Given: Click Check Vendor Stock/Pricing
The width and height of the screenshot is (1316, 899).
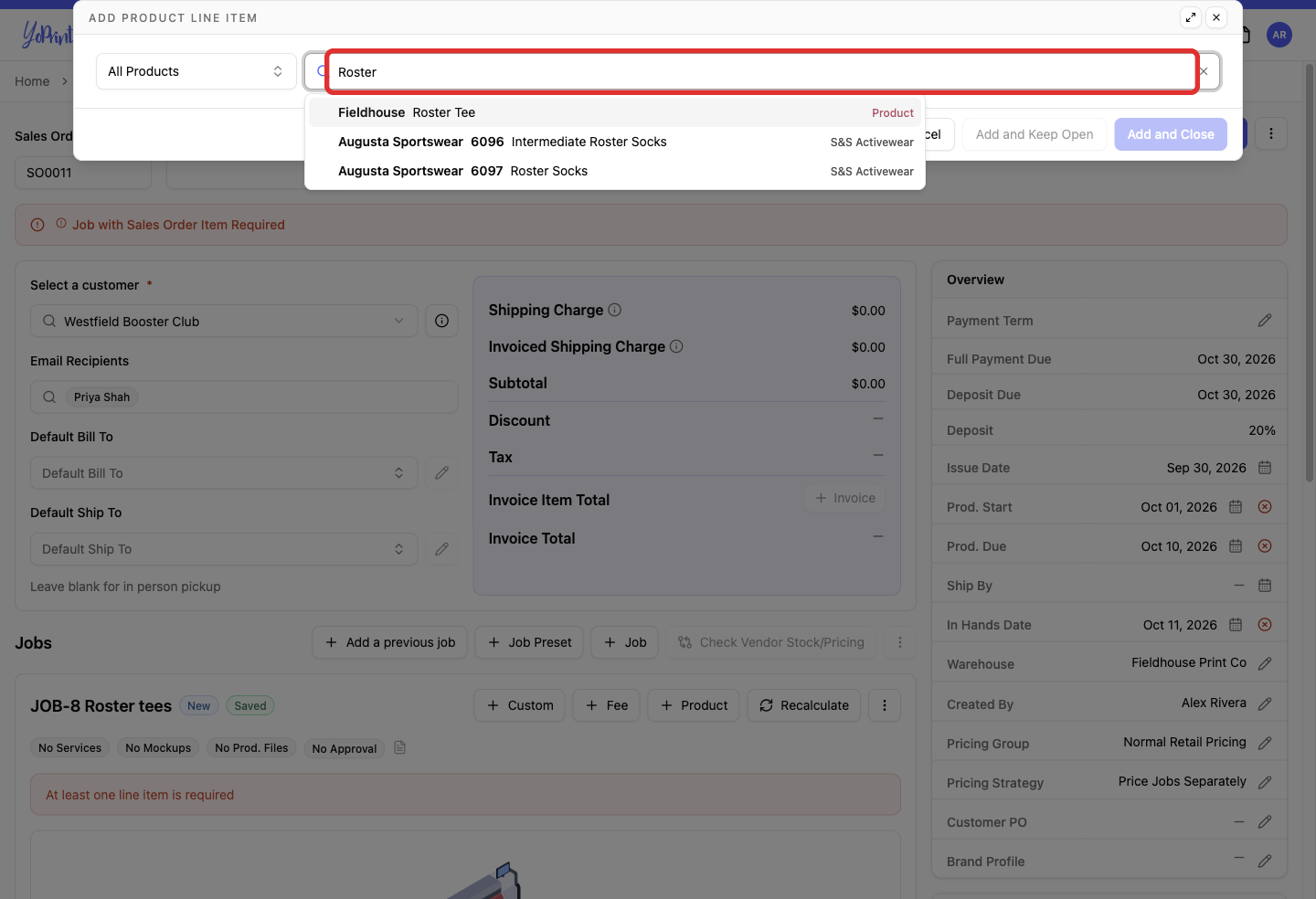Looking at the screenshot, I should point(771,642).
